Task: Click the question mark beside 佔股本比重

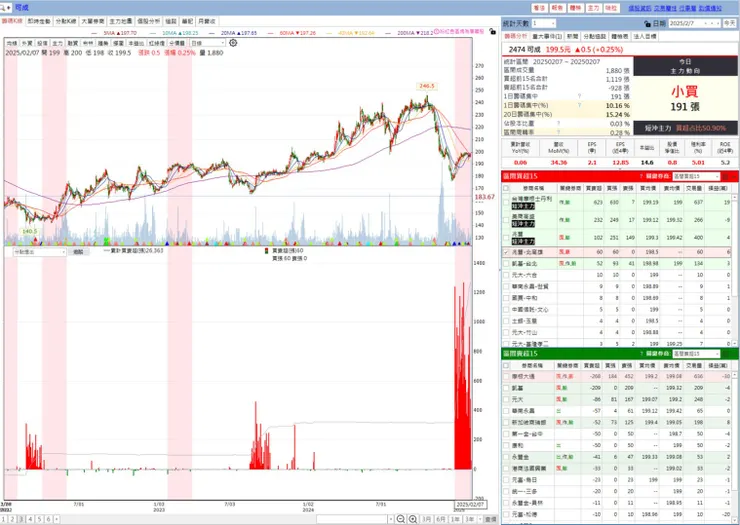Action: (558, 123)
